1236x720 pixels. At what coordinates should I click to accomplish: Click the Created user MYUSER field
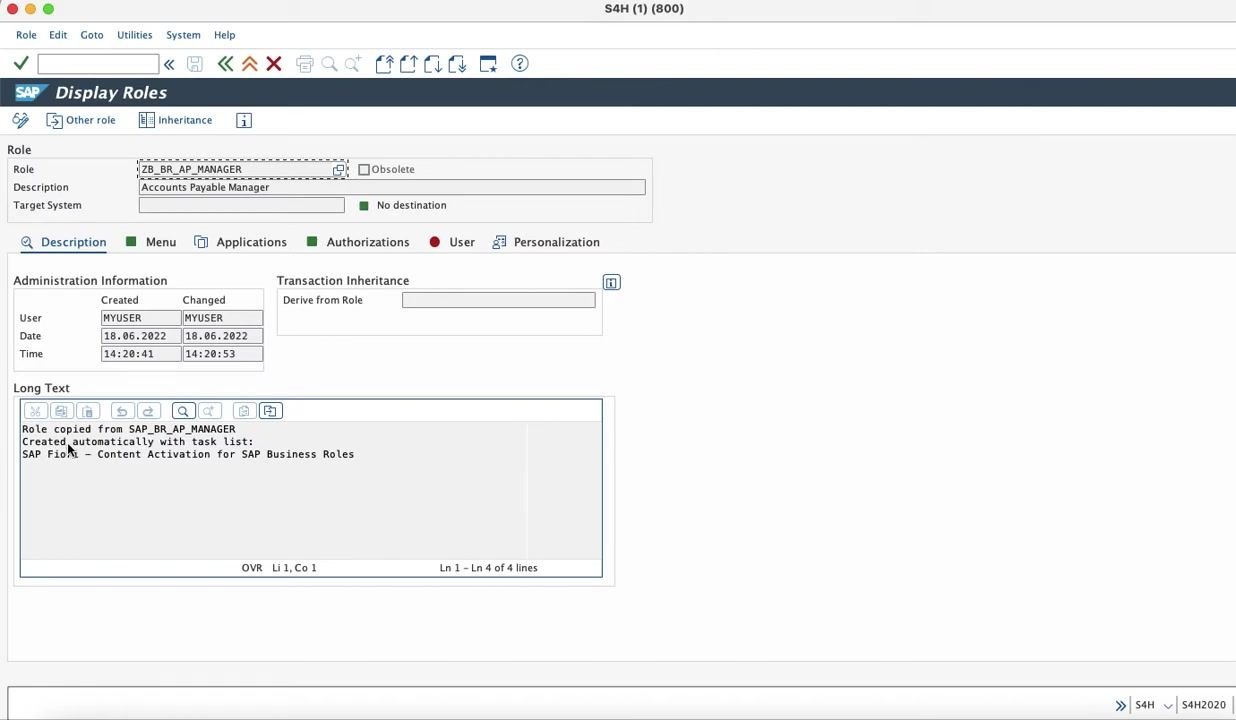click(x=141, y=318)
